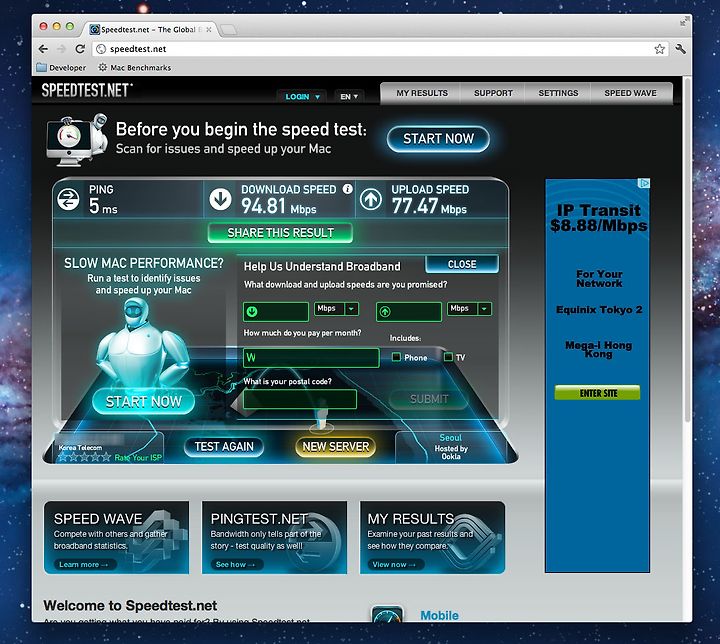Click the download speed info icon
This screenshot has width=720, height=644.
348,189
